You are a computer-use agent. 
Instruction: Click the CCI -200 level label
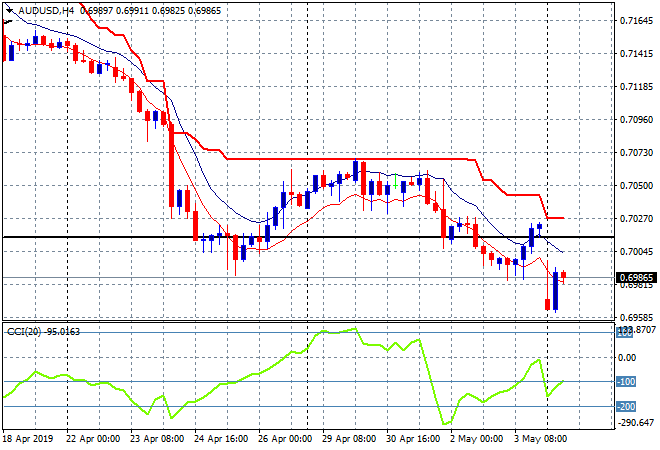point(625,407)
